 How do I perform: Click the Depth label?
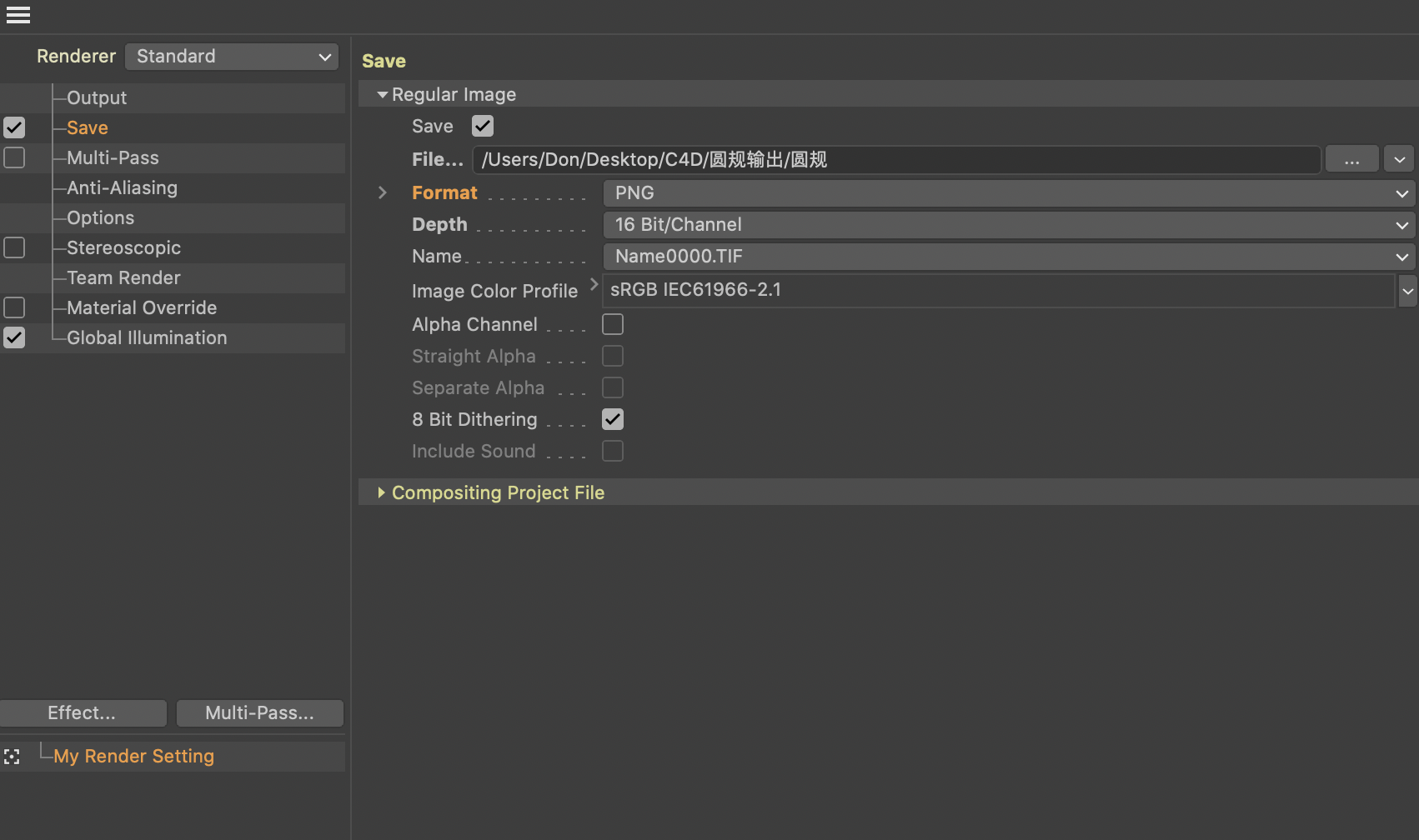[x=439, y=224]
